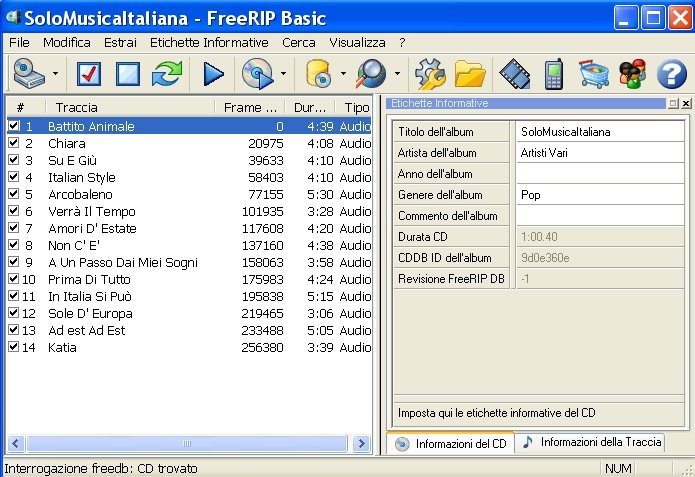Click the CD drive selection icon
The image size is (695, 477).
point(29,73)
